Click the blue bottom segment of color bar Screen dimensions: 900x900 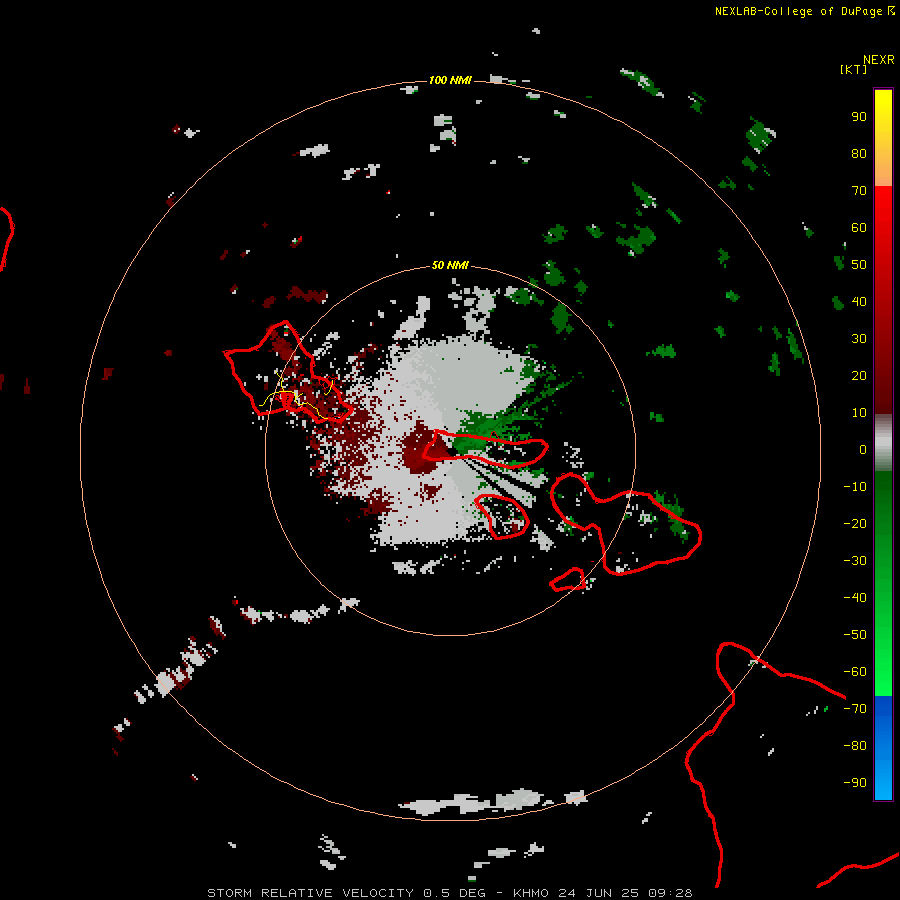click(x=883, y=748)
